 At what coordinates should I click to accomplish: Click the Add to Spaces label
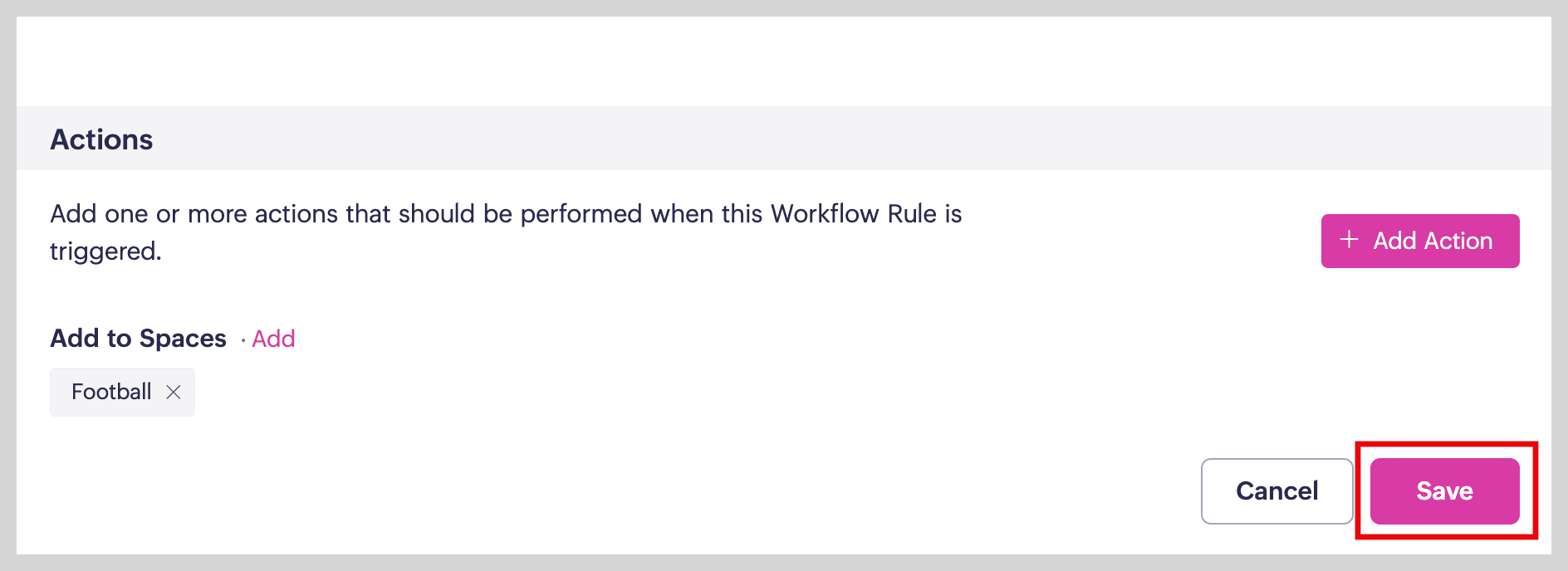coord(138,339)
